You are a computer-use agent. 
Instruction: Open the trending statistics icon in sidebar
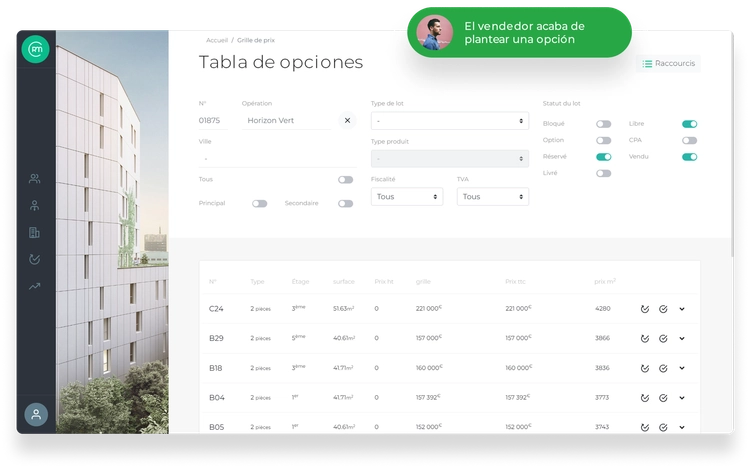pyautogui.click(x=35, y=287)
